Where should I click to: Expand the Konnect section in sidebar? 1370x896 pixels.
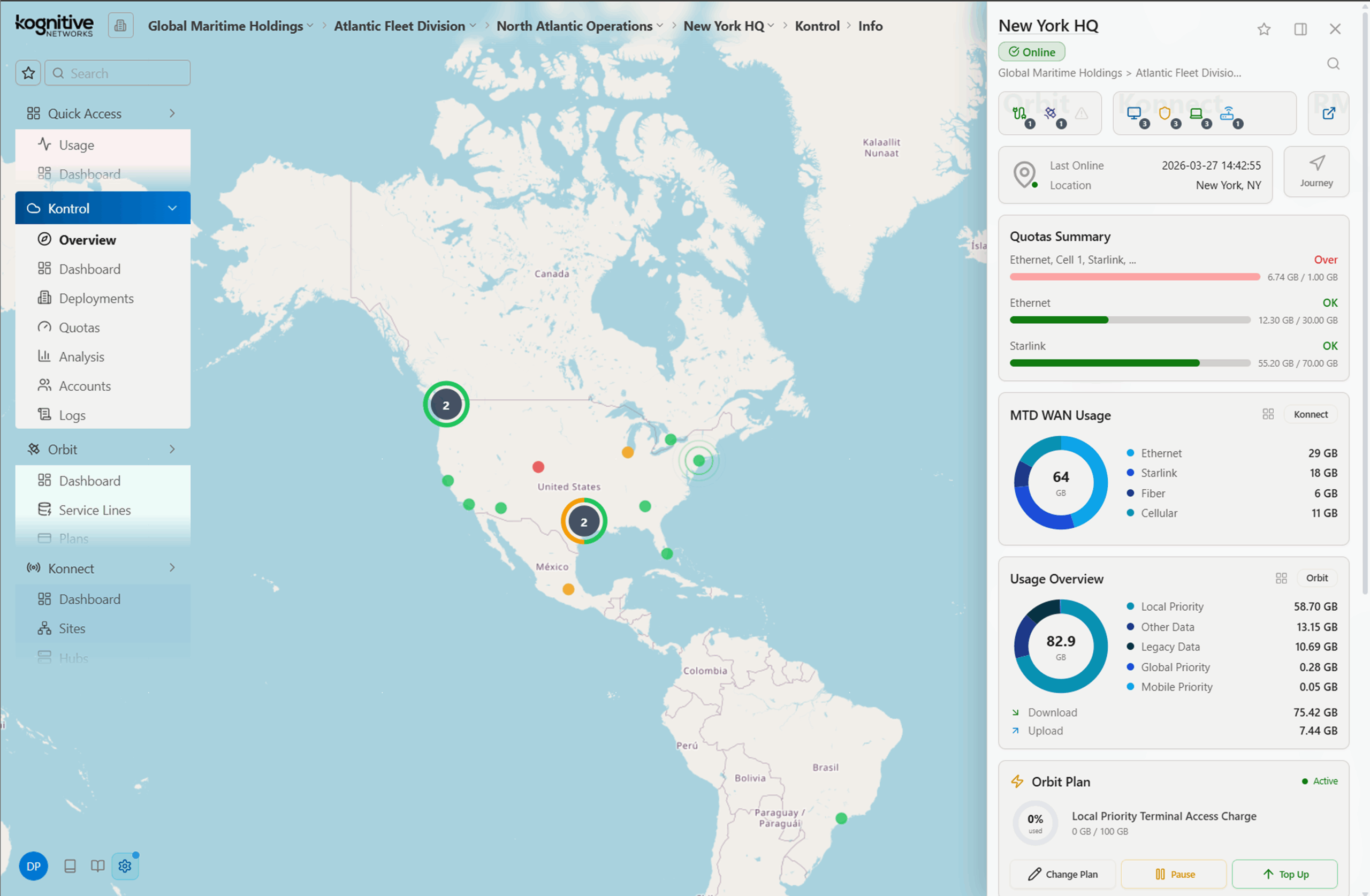[172, 568]
